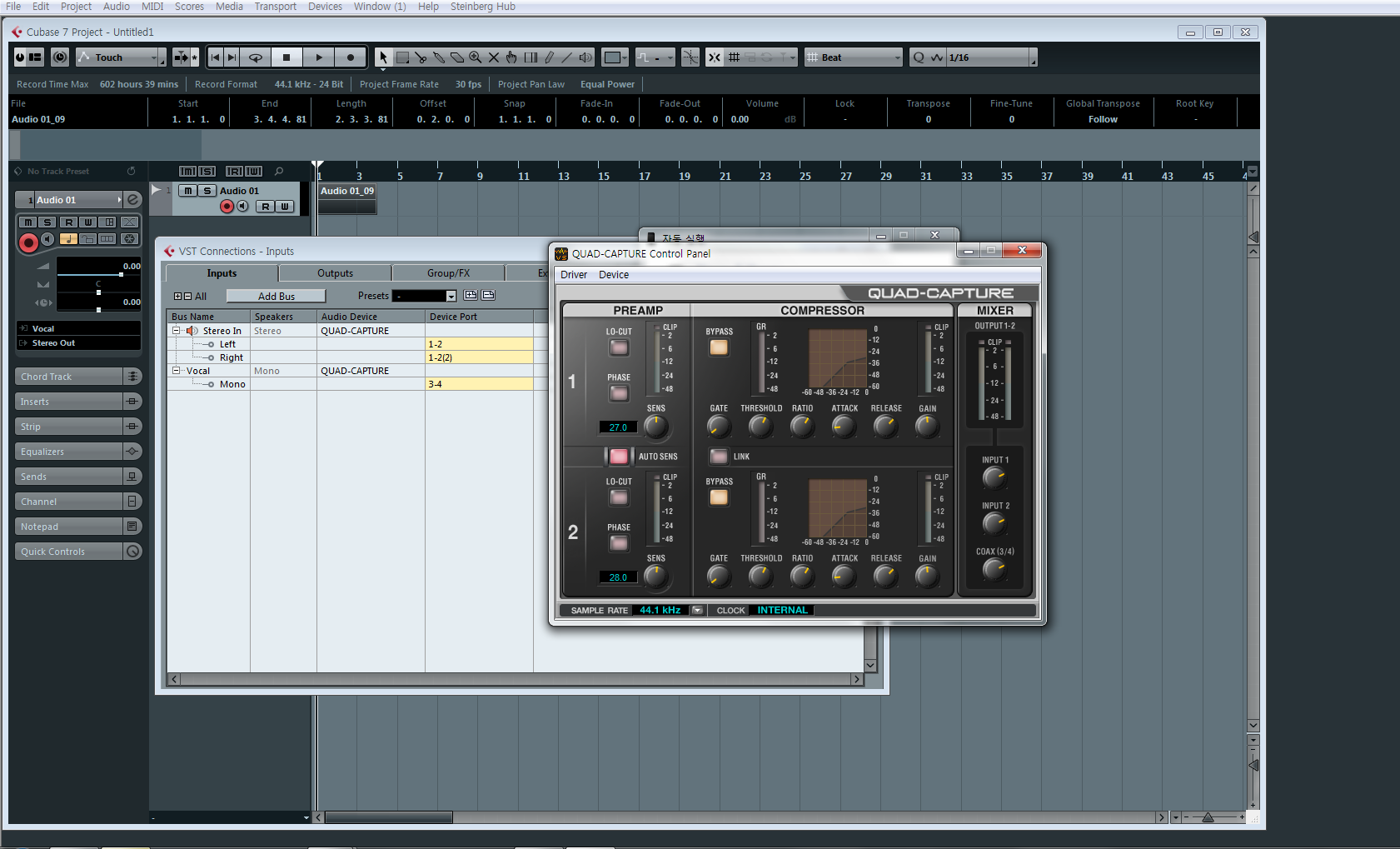This screenshot has width=1400, height=849.
Task: Toggle AUTO SENS button
Action: tap(619, 456)
